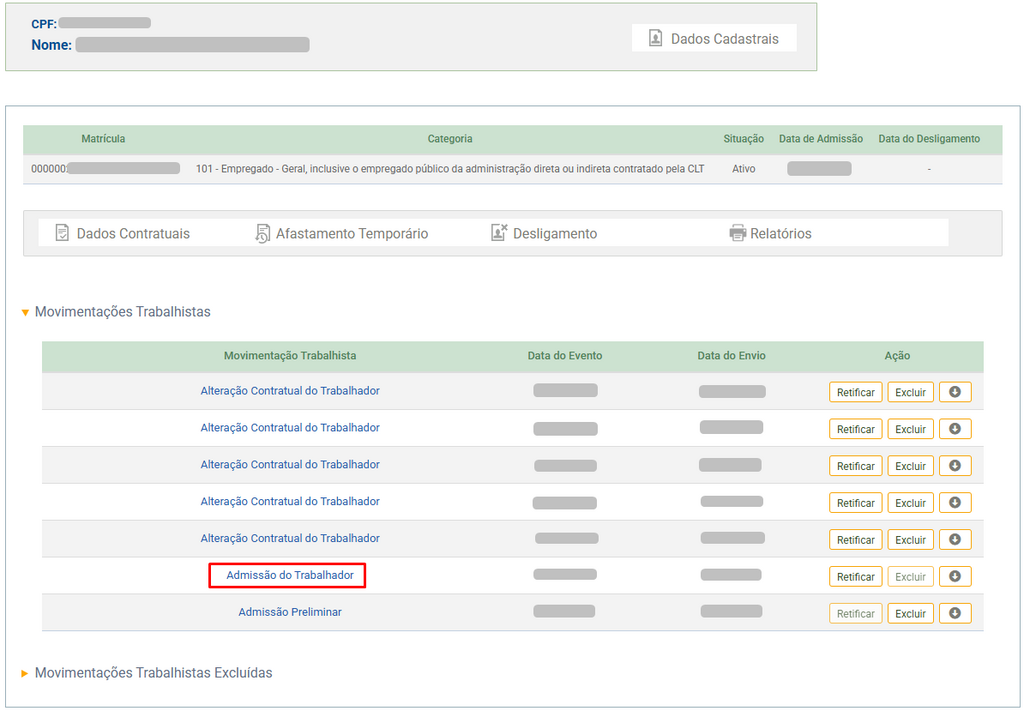Click the Dados Contratuais document icon
Viewport: 1024px width, 711px height.
pyautogui.click(x=62, y=233)
